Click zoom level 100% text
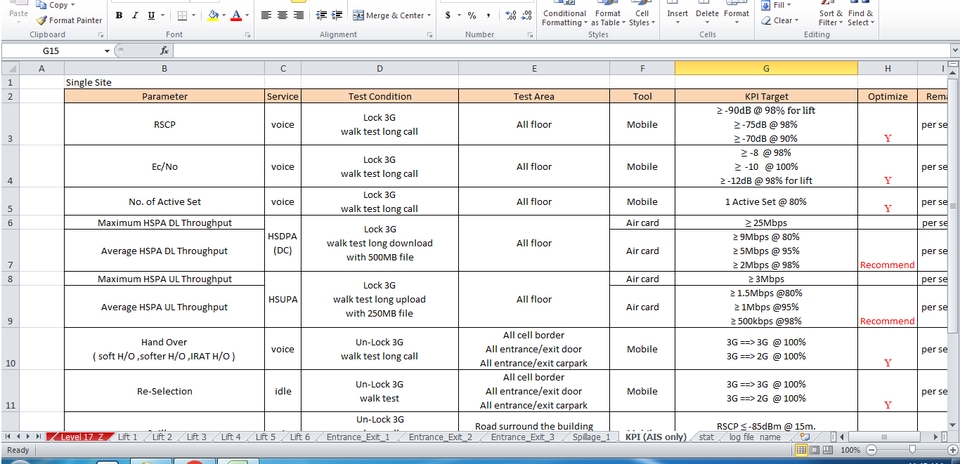960x464 pixels. tap(850, 450)
